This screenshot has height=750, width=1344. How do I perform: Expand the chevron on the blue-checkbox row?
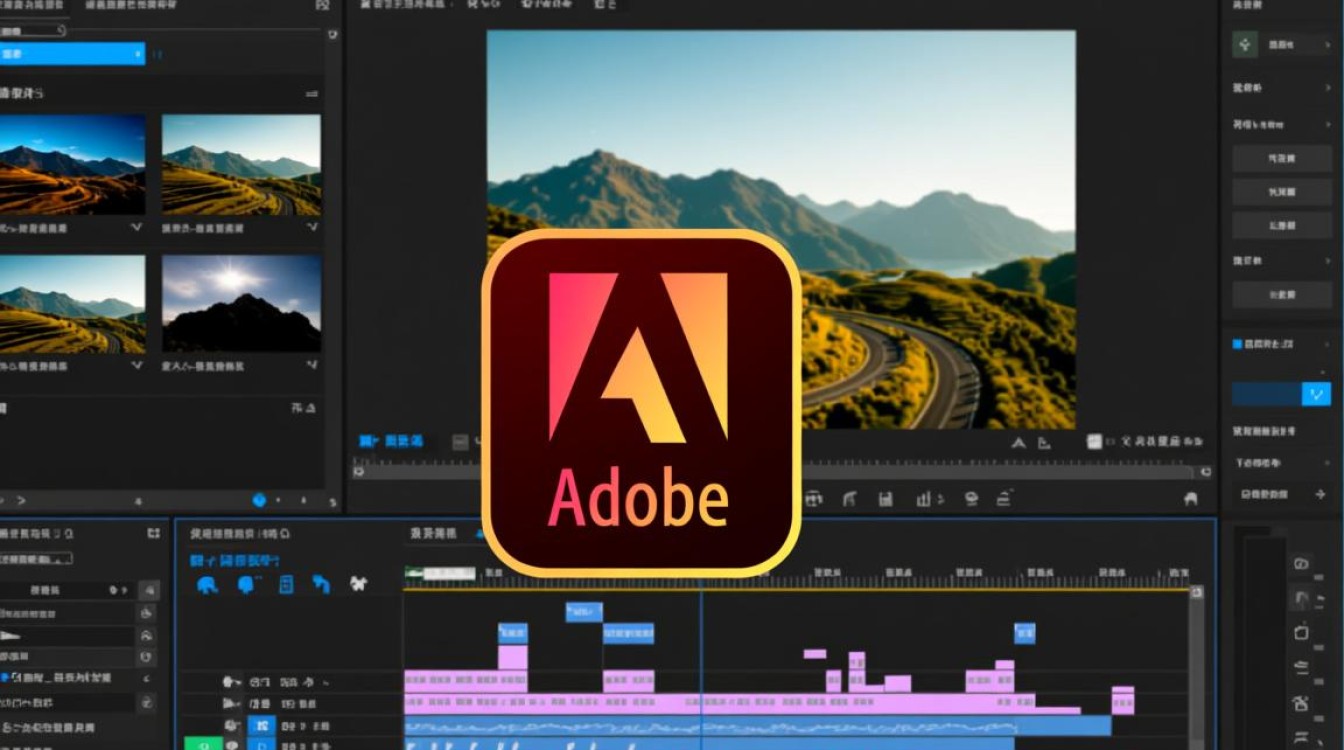[x=1327, y=344]
